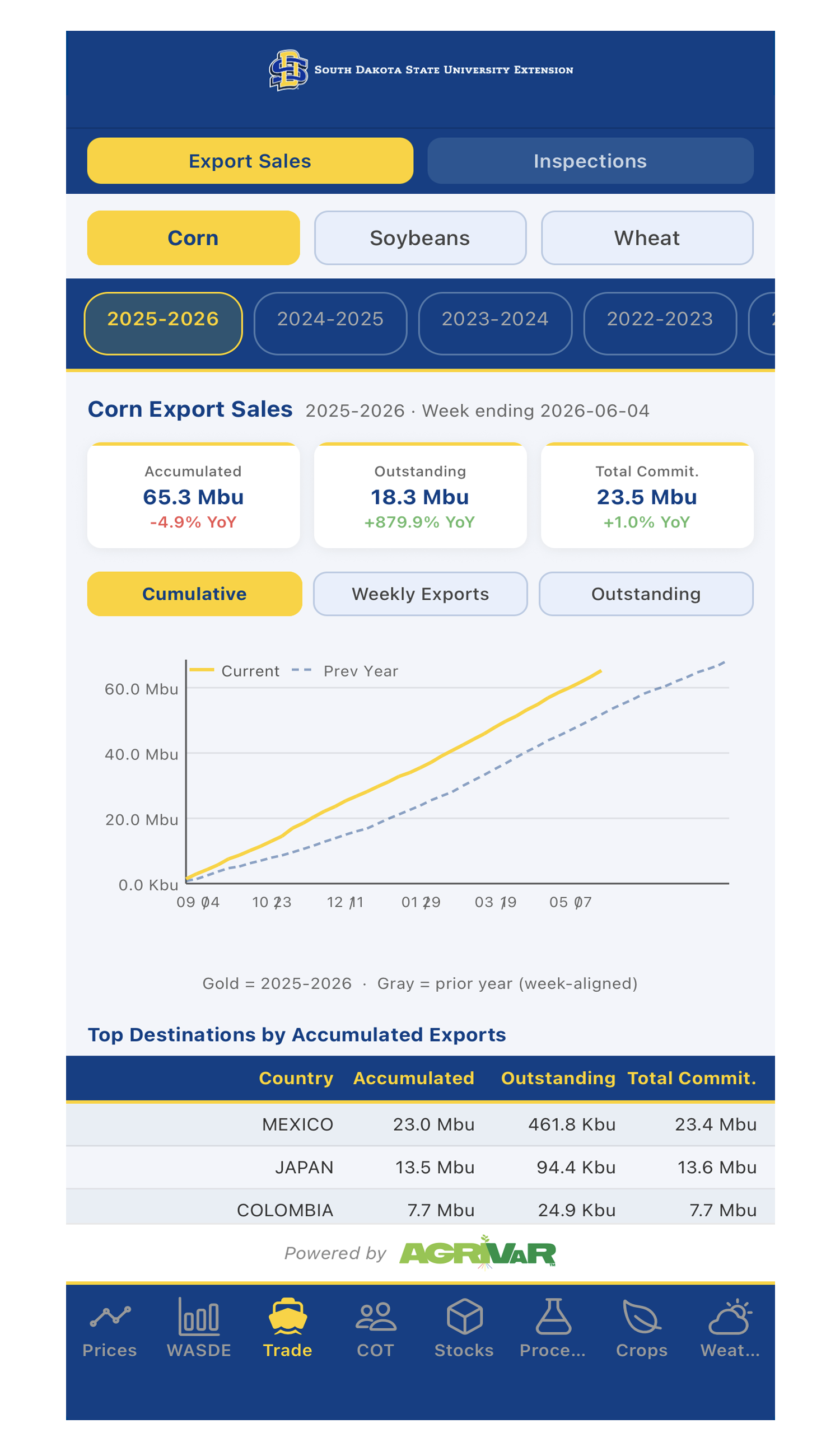Click the Current legend entry
840x1456 pixels.
click(235, 671)
